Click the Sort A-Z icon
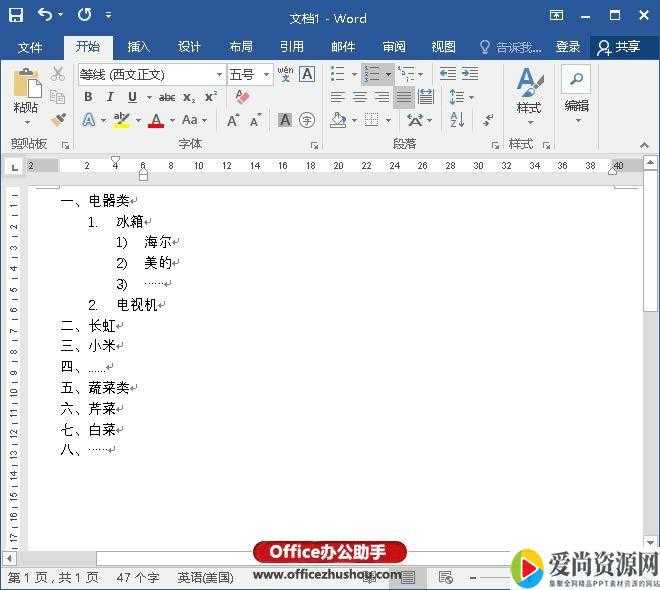 click(x=457, y=120)
